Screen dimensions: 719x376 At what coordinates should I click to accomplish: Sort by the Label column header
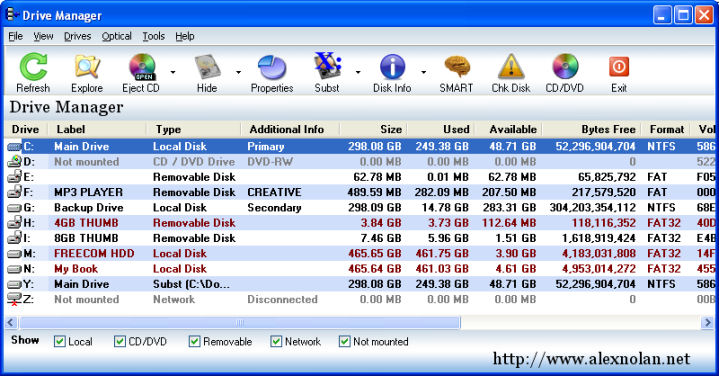97,130
